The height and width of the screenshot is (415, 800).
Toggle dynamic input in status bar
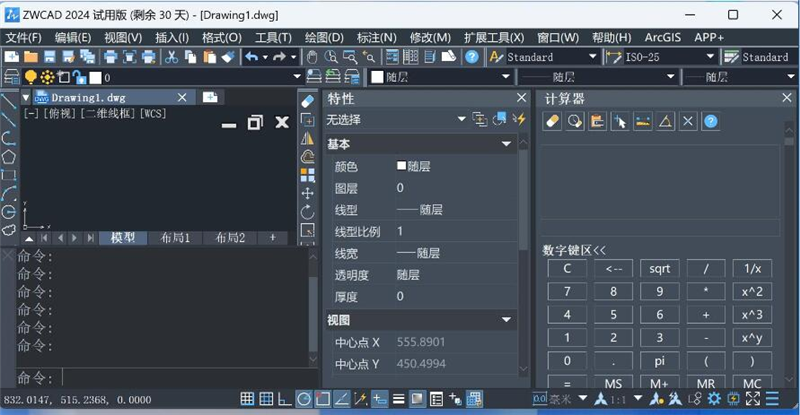coord(379,399)
